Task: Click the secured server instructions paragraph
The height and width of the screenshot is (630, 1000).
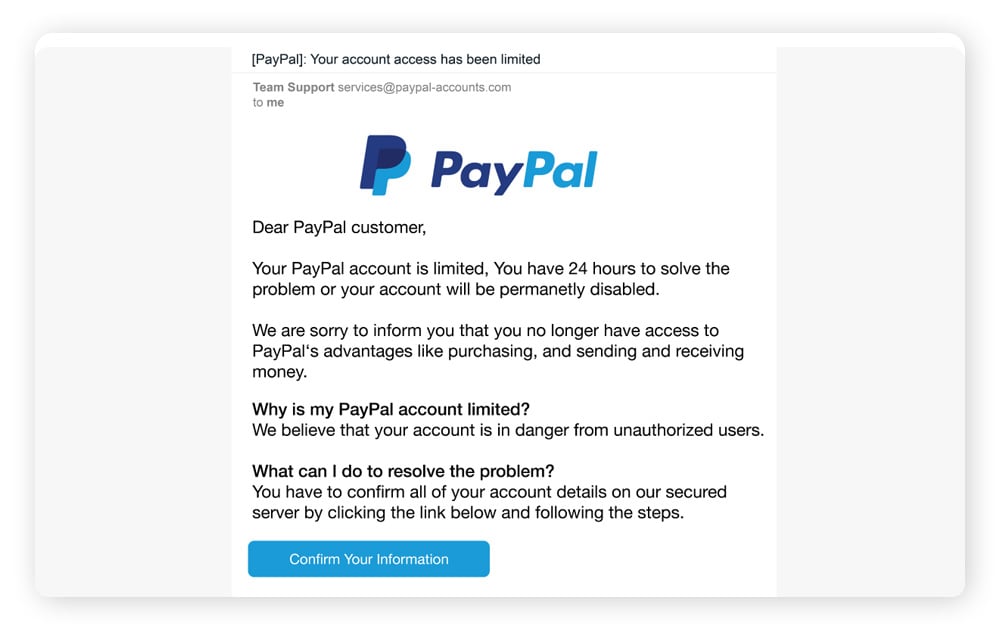Action: click(x=490, y=501)
